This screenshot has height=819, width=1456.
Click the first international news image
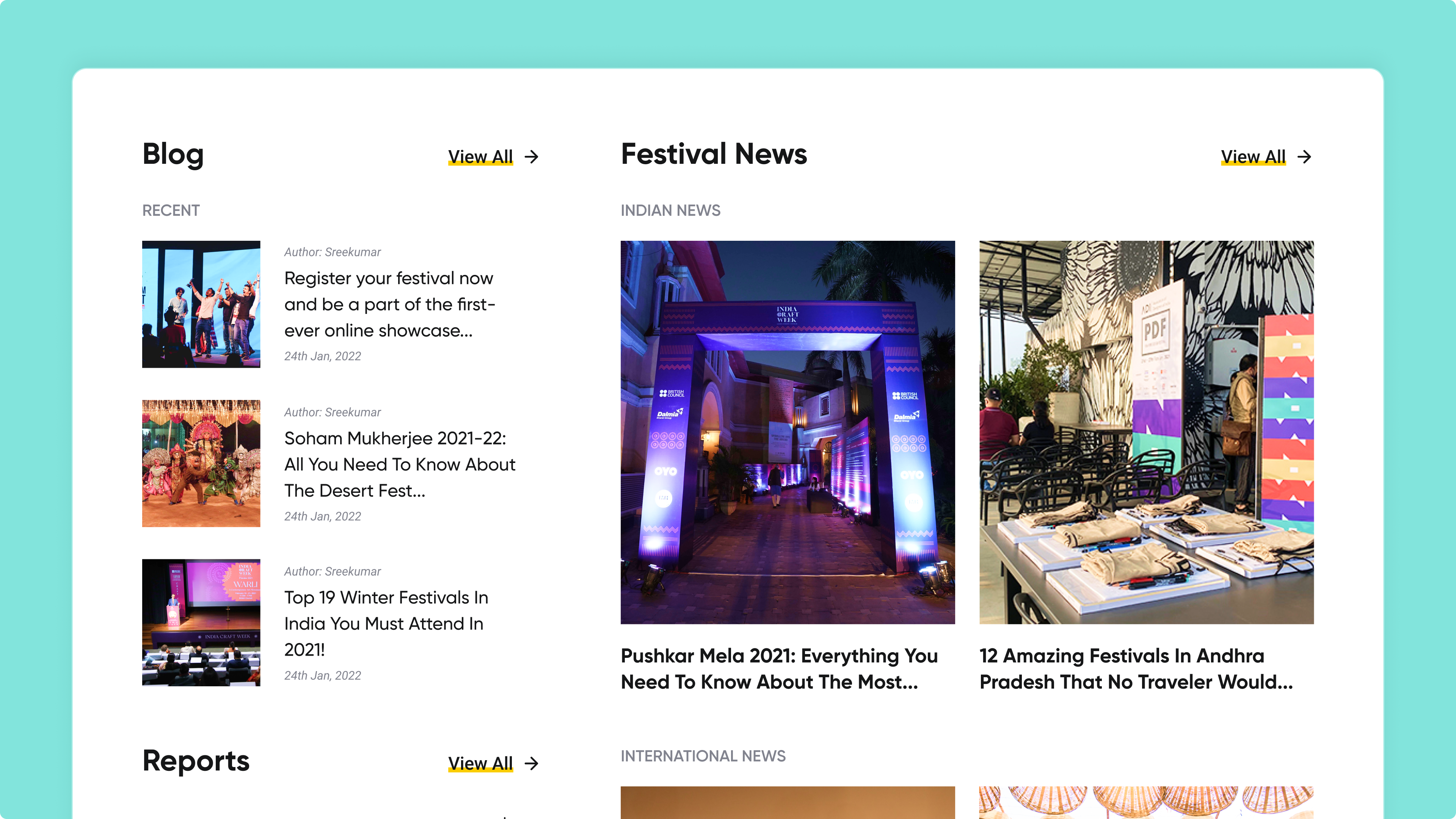click(788, 802)
